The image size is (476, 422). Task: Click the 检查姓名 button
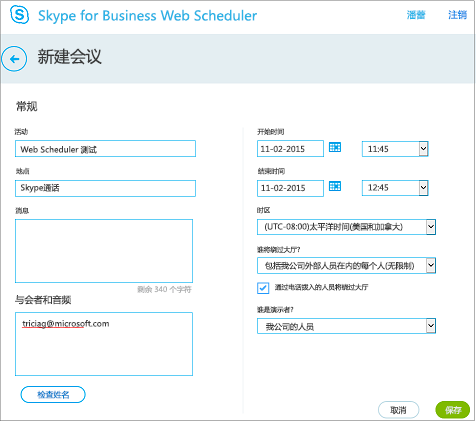point(53,395)
